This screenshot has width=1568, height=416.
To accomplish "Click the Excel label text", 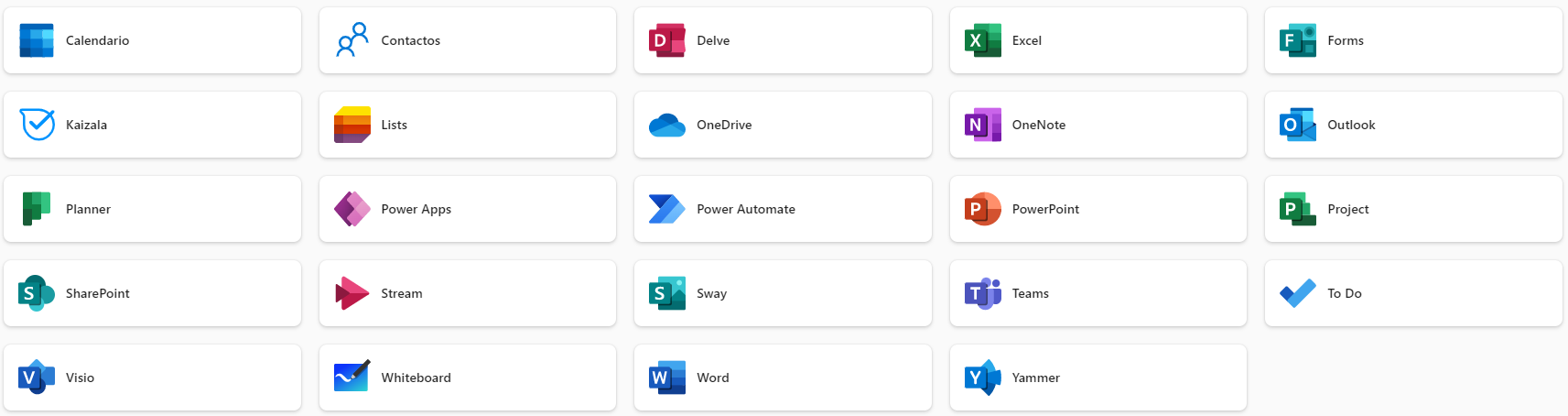I will coord(1027,40).
